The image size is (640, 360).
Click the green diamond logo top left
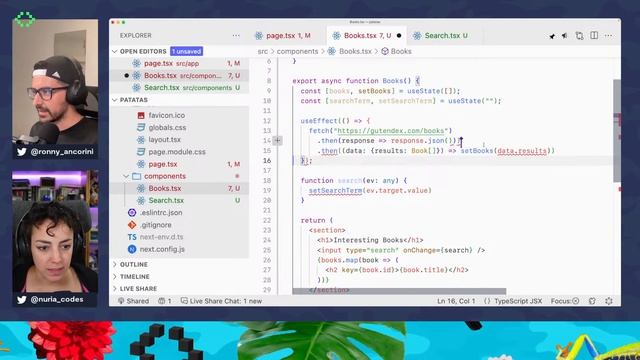click(x=24, y=19)
